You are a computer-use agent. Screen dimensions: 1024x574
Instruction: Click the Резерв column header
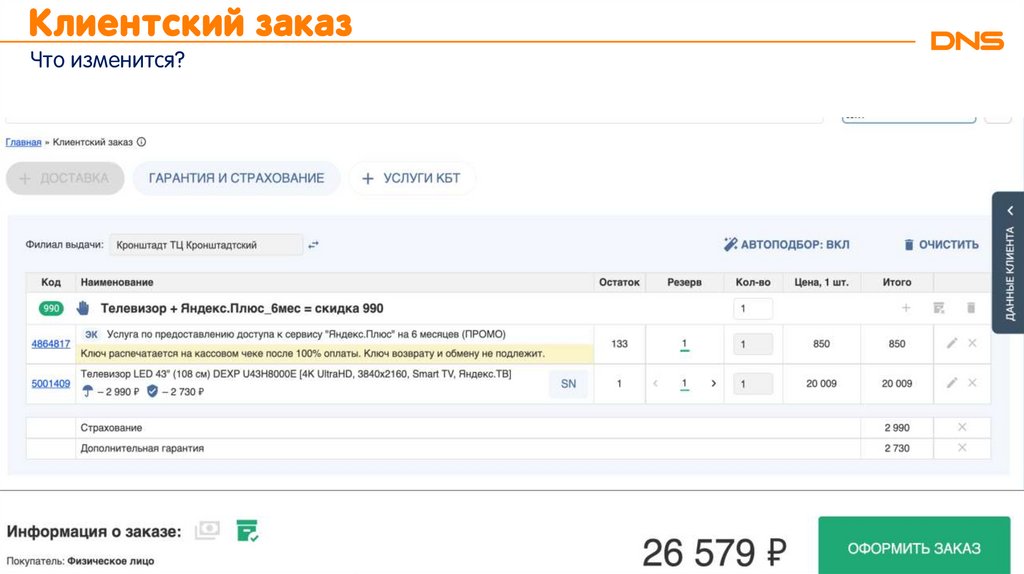pyautogui.click(x=684, y=282)
